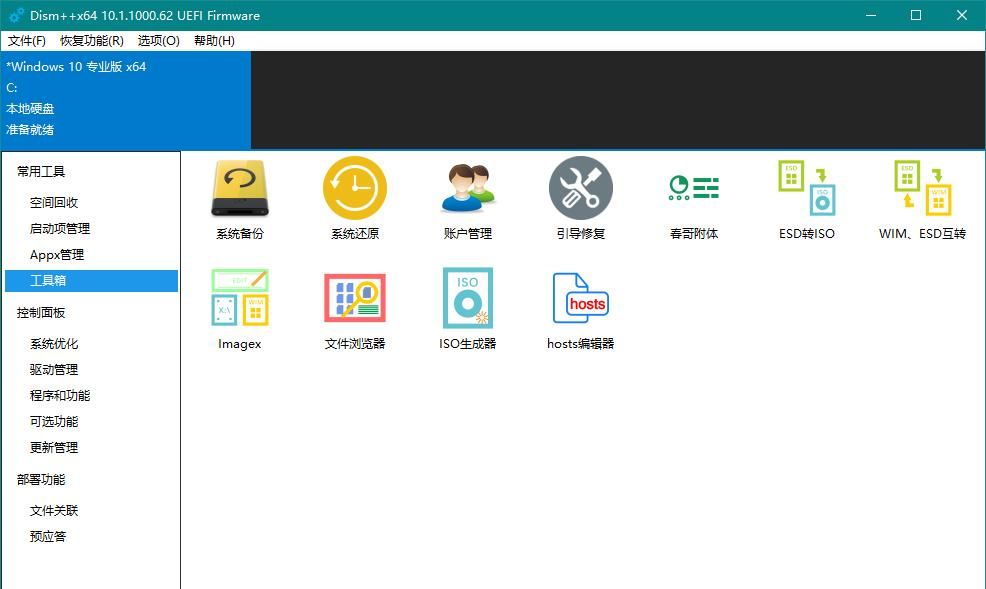Select the Windows 10 专业版 x64 image tile
986x589 pixels.
[126, 100]
